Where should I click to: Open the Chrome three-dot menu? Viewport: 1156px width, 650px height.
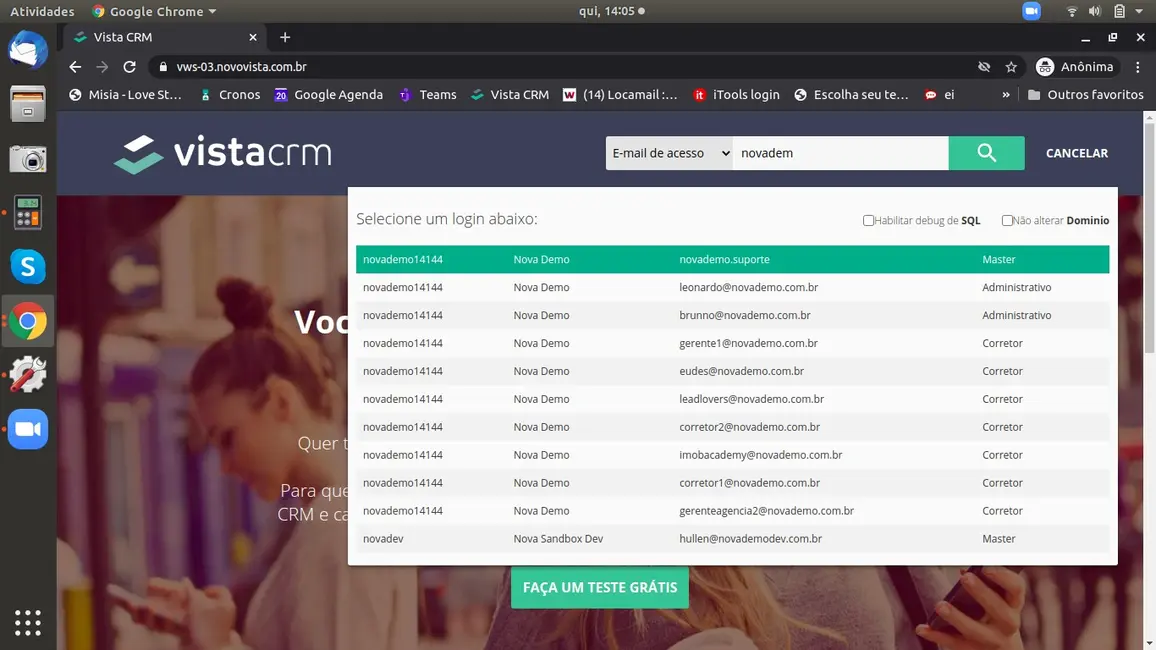[x=1137, y=67]
